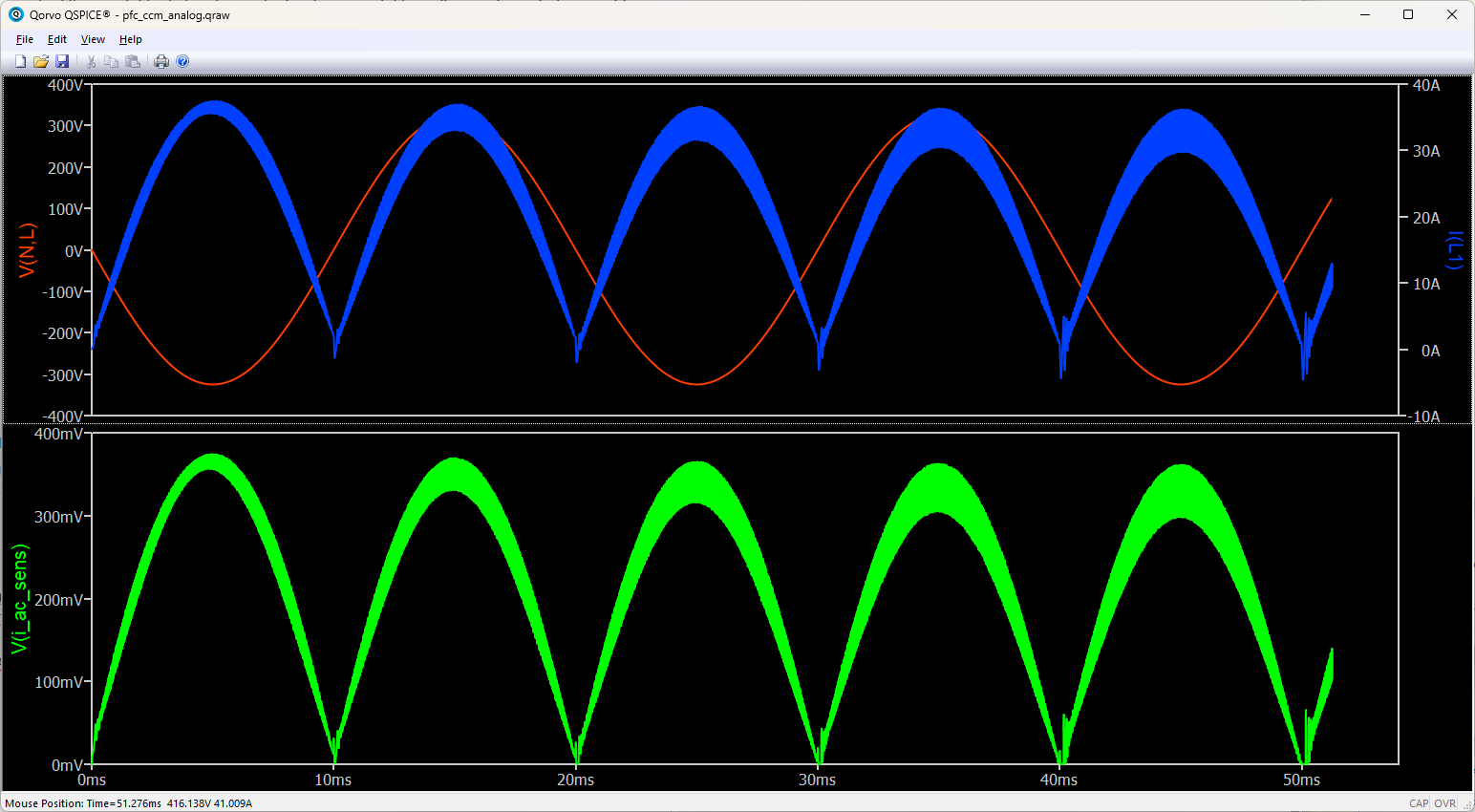Click the -300V axis tick label
The width and height of the screenshot is (1475, 812).
(x=63, y=375)
